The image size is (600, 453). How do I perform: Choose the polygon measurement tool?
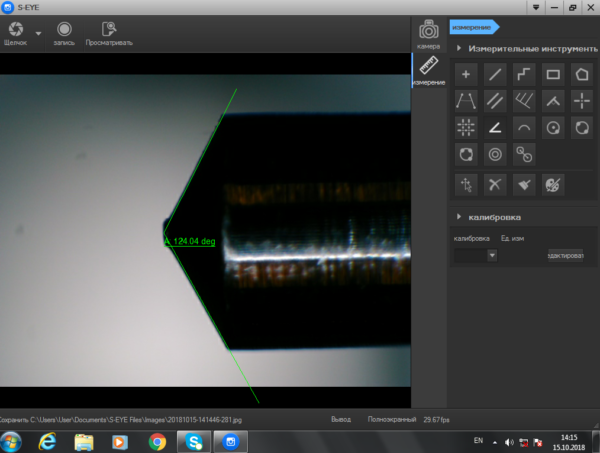pos(582,74)
